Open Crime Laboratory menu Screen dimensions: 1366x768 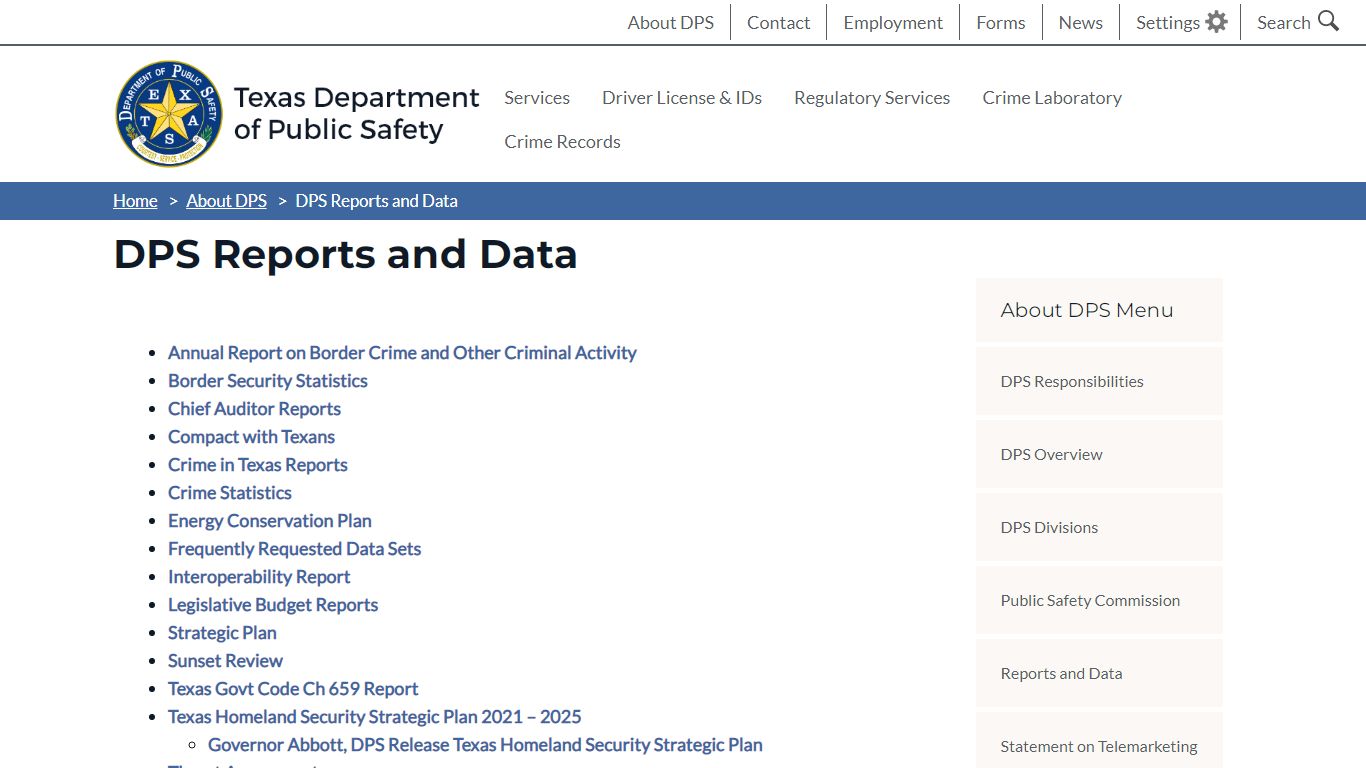point(1052,97)
